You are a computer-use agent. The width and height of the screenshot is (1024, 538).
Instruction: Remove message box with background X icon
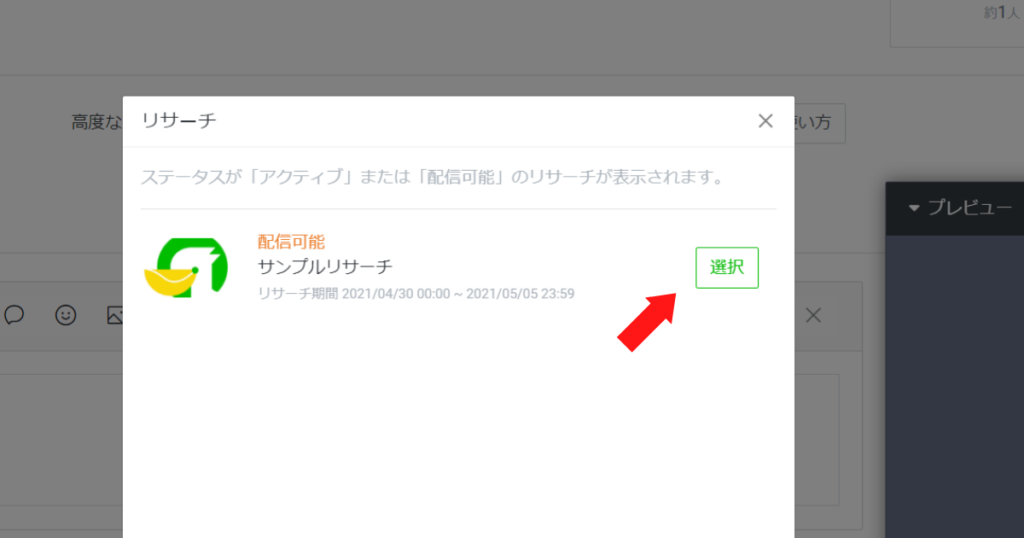coord(813,315)
